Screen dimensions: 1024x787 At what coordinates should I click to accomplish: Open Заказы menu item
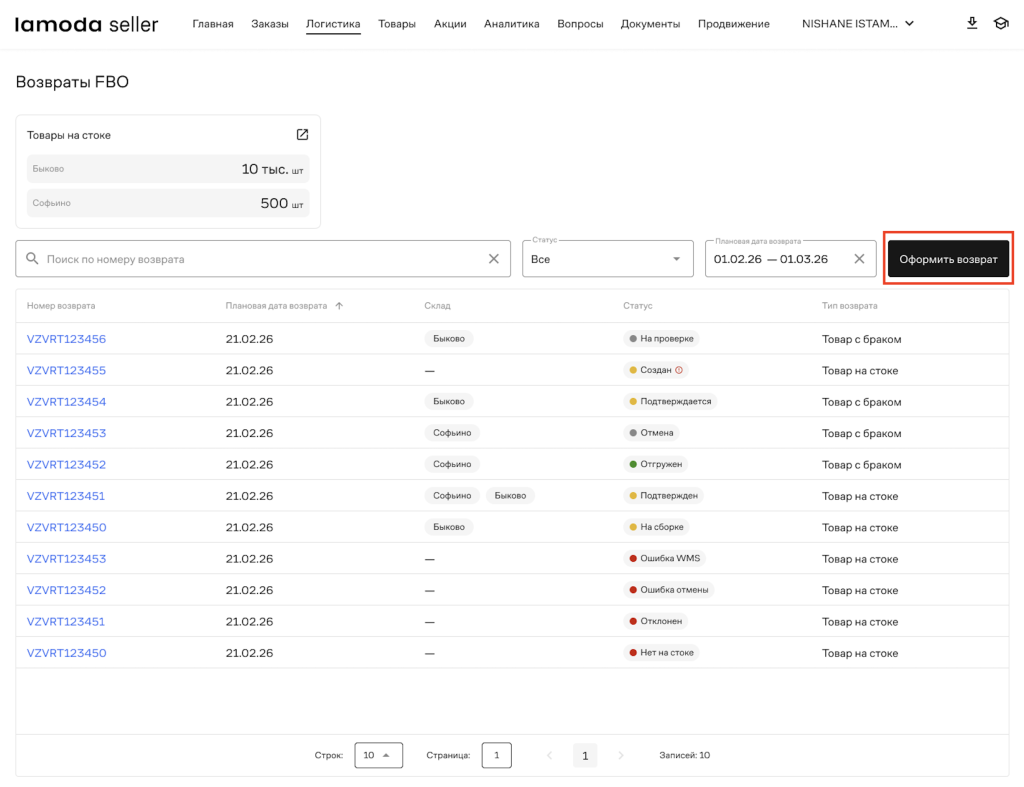270,24
